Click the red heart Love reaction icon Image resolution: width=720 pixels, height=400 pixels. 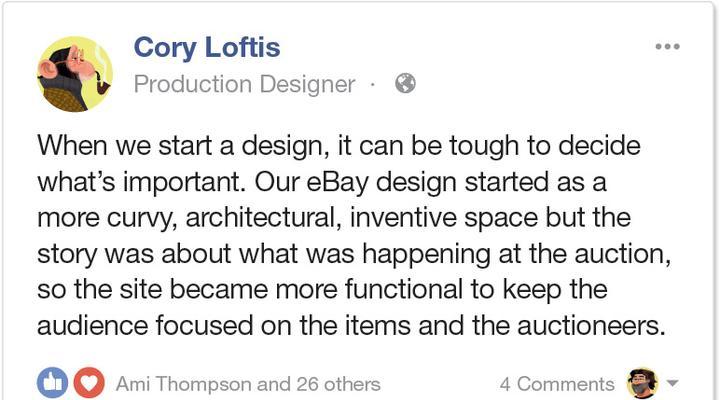[x=89, y=383]
